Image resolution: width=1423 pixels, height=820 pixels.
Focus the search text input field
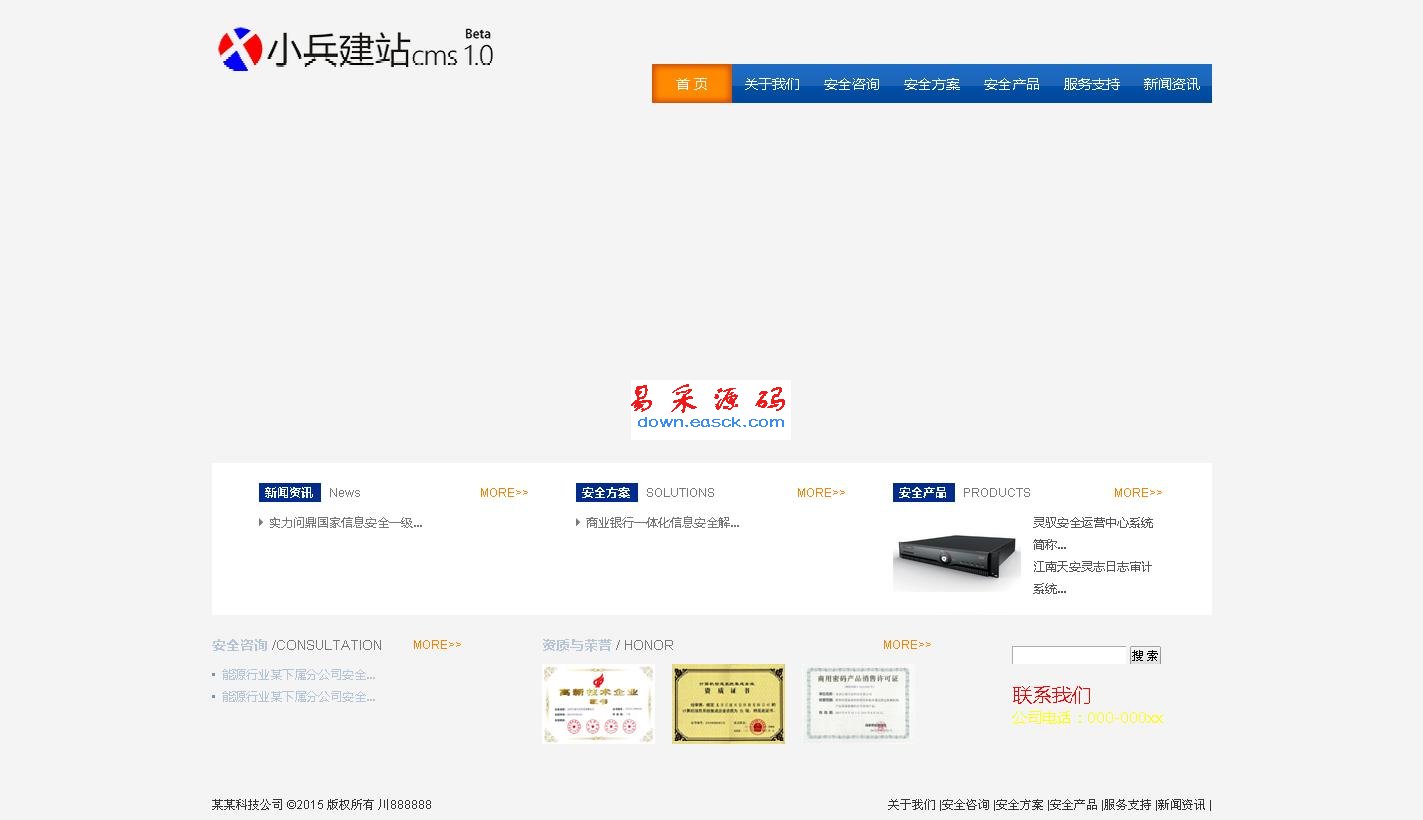[x=1069, y=656]
